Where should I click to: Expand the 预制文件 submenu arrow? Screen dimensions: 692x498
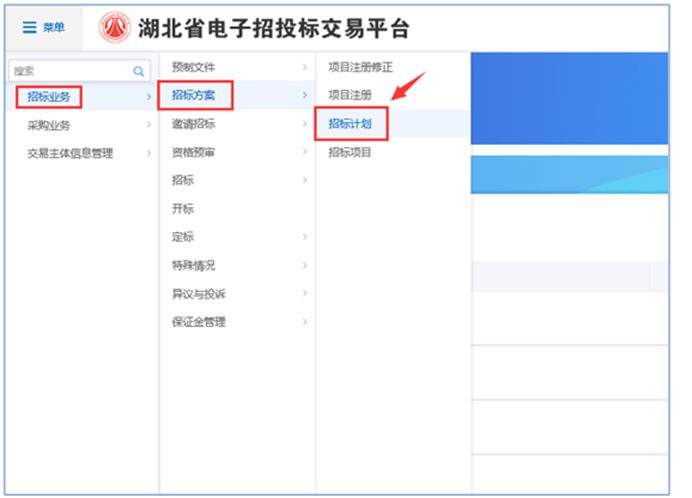click(304, 67)
